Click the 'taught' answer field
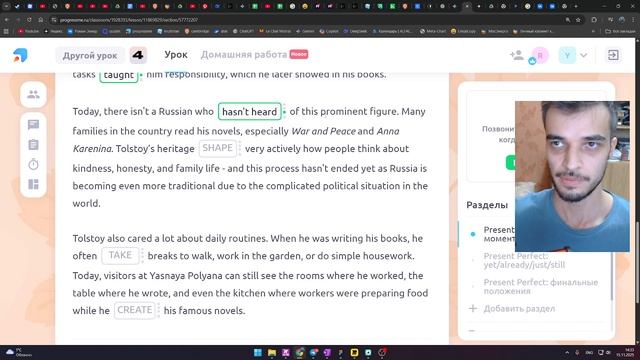The width and height of the screenshot is (640, 360). 119,75
